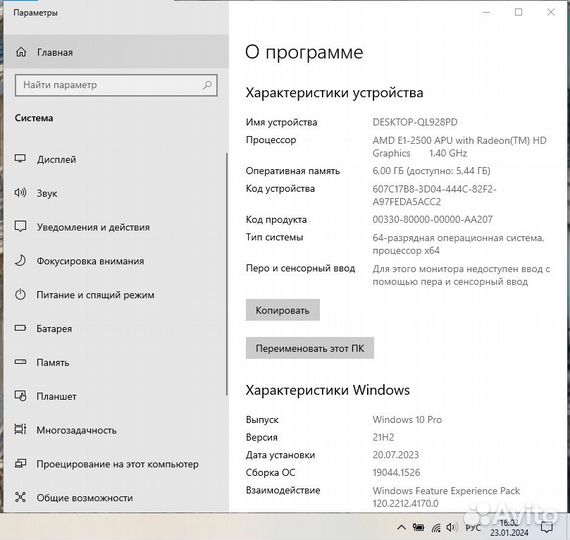The image size is (570, 540).
Task: Click the О программе heading
Action: pos(304,52)
